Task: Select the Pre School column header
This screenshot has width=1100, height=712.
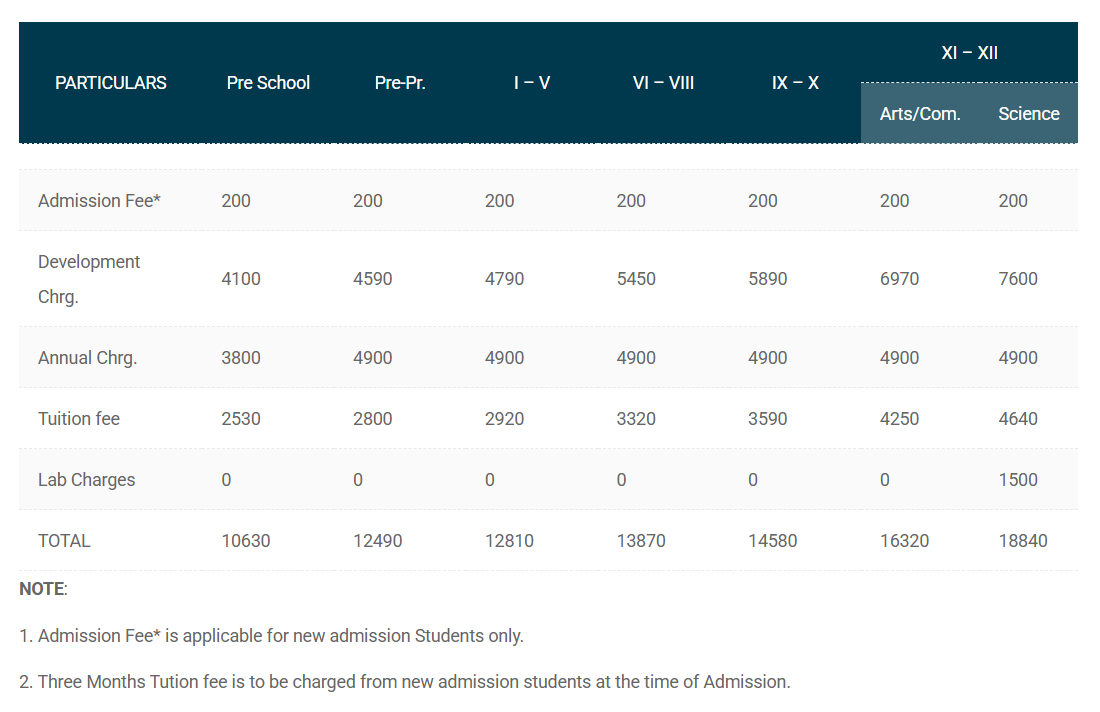Action: click(x=268, y=83)
